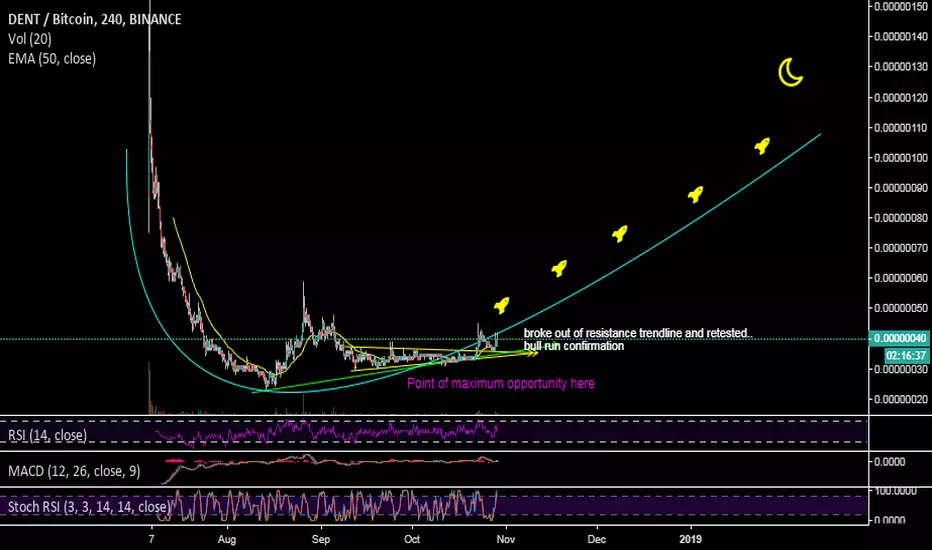Select the lowest rocket icon near the candles

[502, 306]
